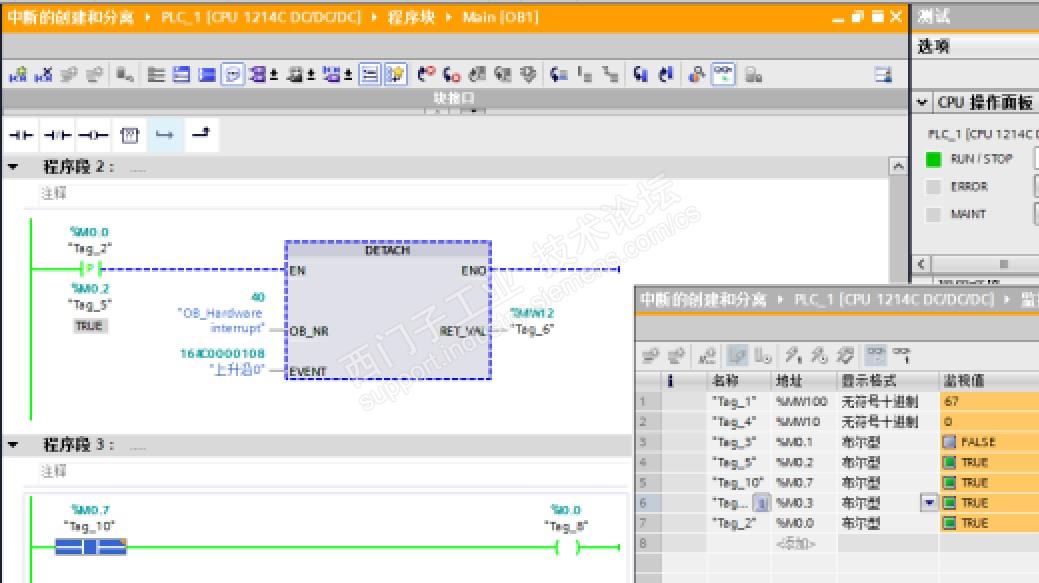This screenshot has width=1039, height=583.
Task: Click the EVENT input value 16#C0000108
Action: click(x=223, y=354)
